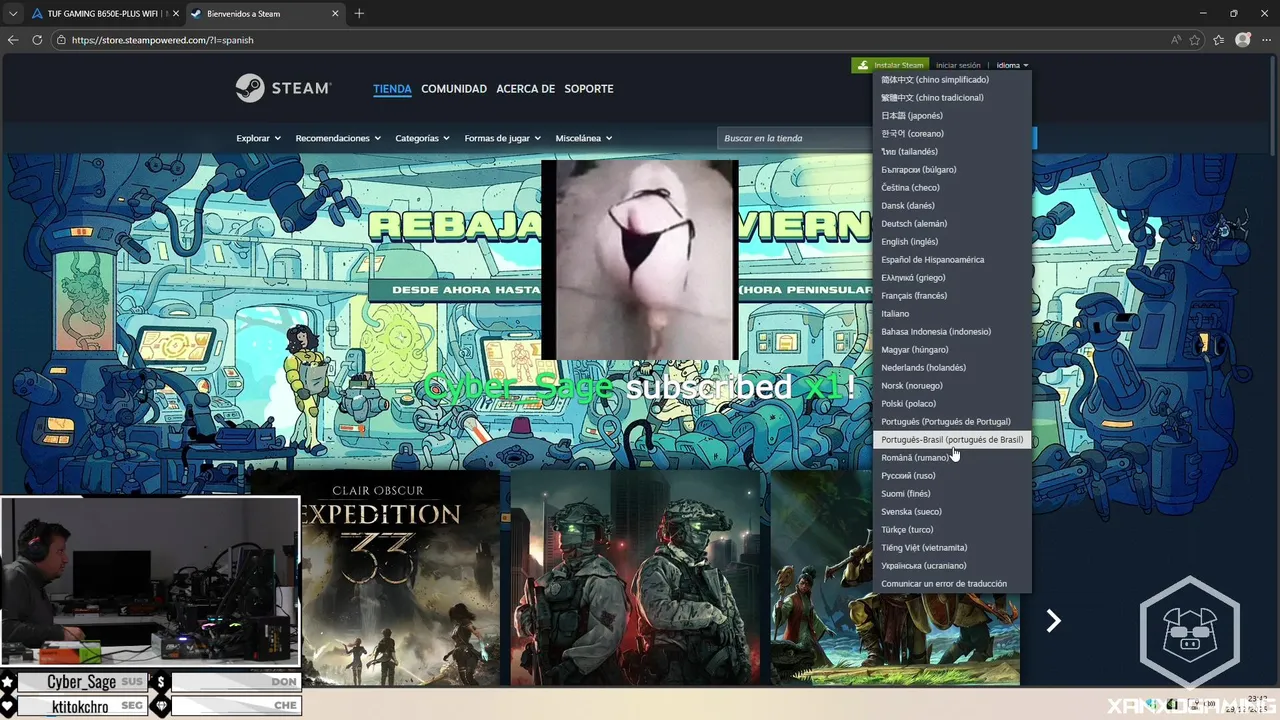This screenshot has width=1280, height=720.
Task: Select Svenska (sueco) language
Action: (x=951, y=512)
